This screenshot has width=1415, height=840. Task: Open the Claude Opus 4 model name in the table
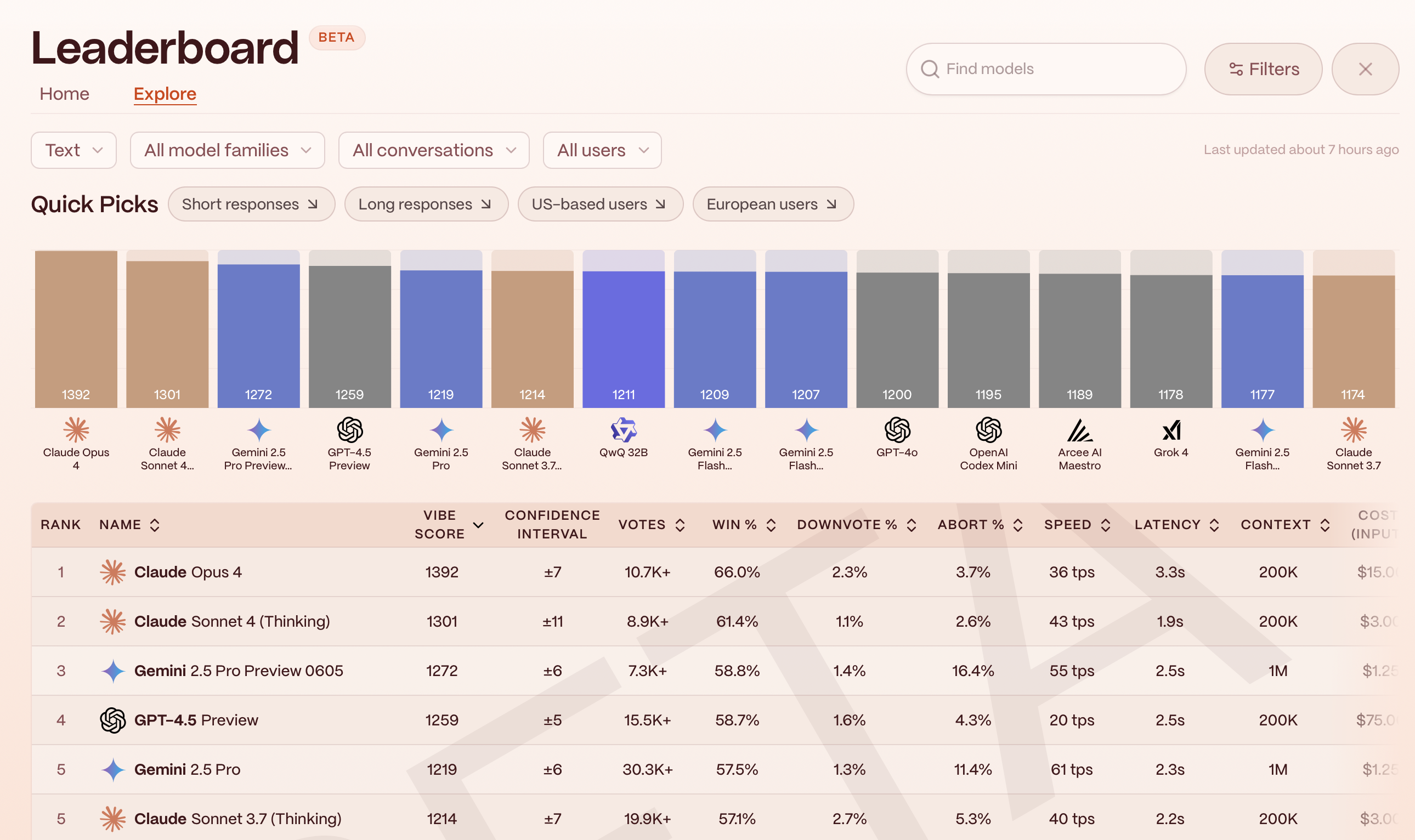188,572
